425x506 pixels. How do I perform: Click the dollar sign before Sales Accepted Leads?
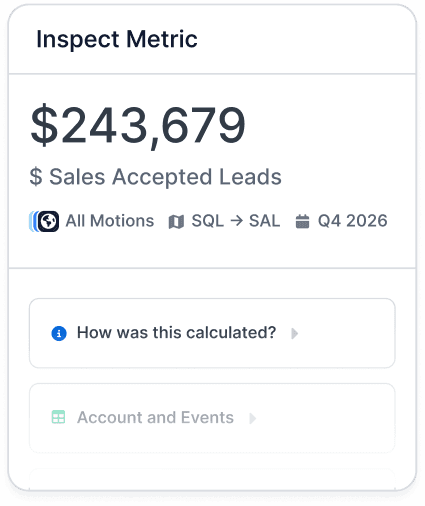click(36, 177)
